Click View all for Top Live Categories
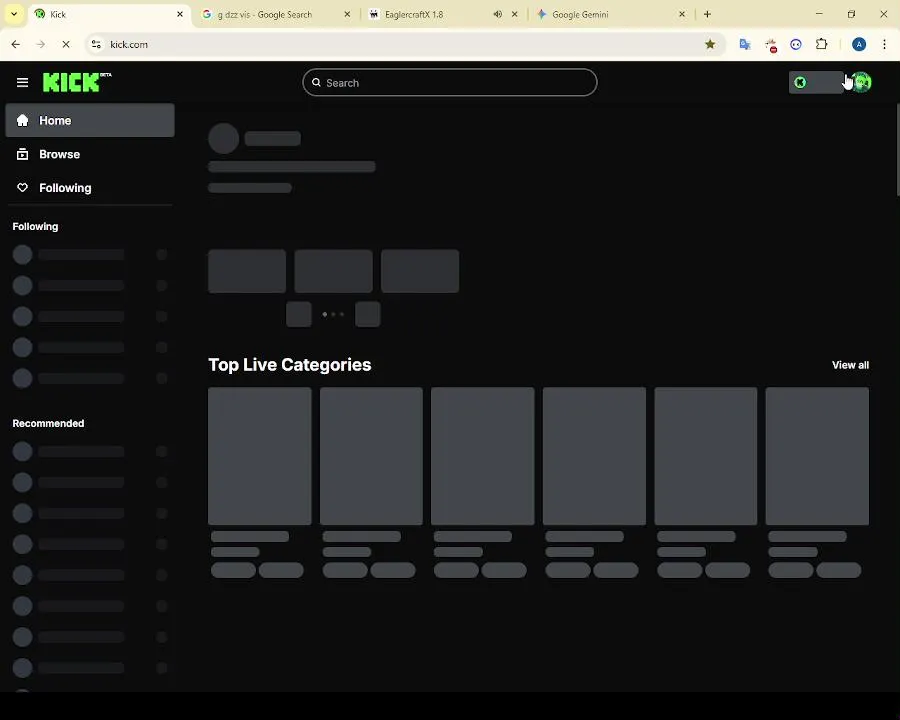900x720 pixels. (850, 365)
